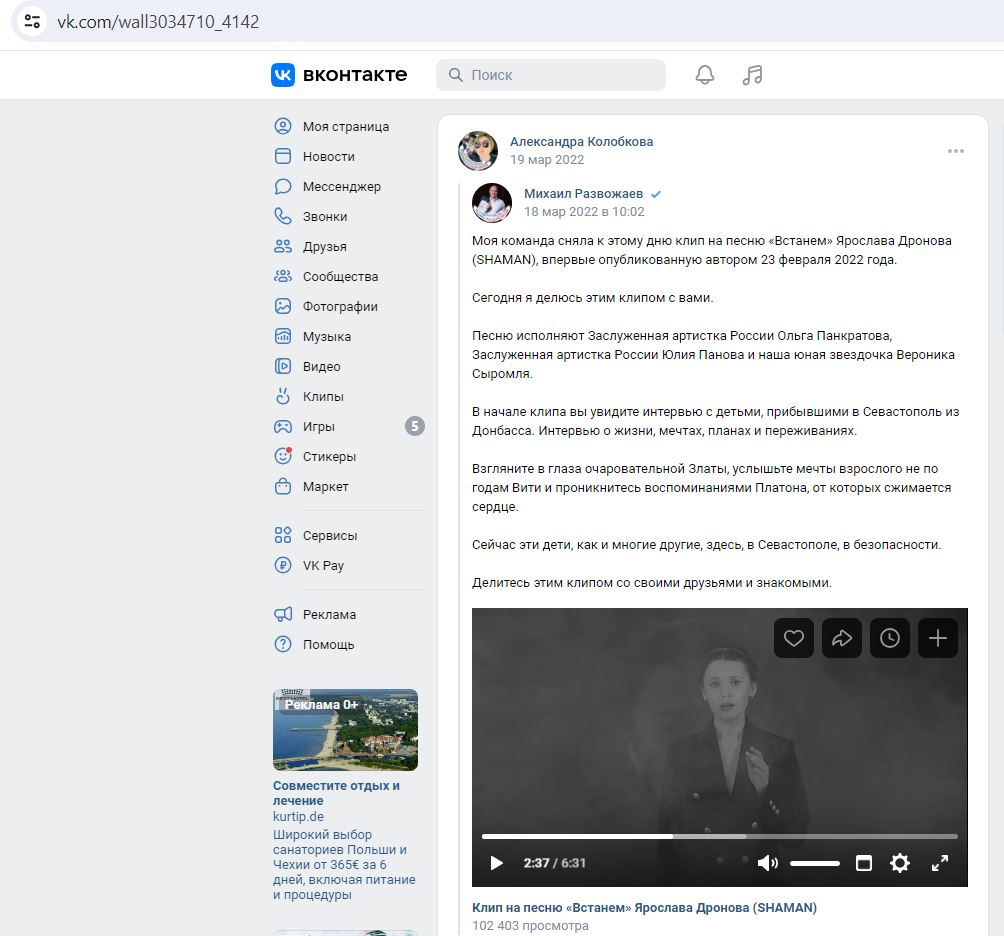Open post date 19 мар 2022

pyautogui.click(x=547, y=159)
